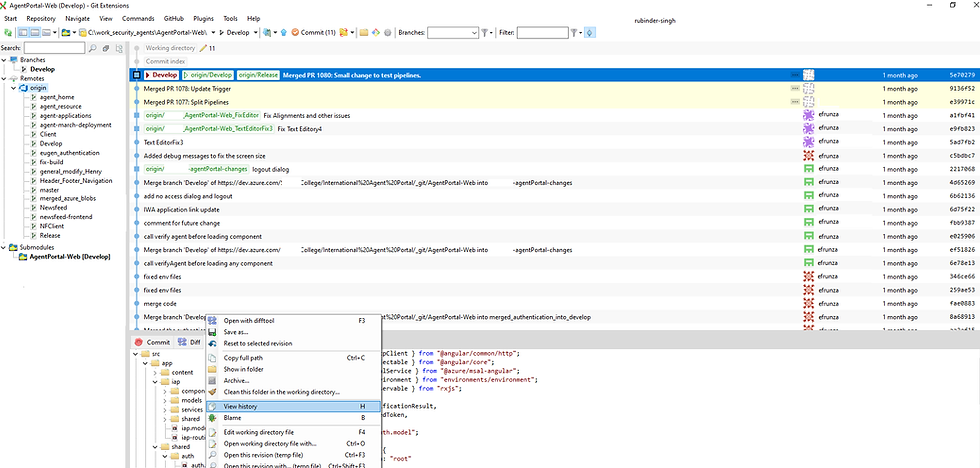Collapse the auth folder in file tree
The height and width of the screenshot is (468, 980).
click(165, 456)
